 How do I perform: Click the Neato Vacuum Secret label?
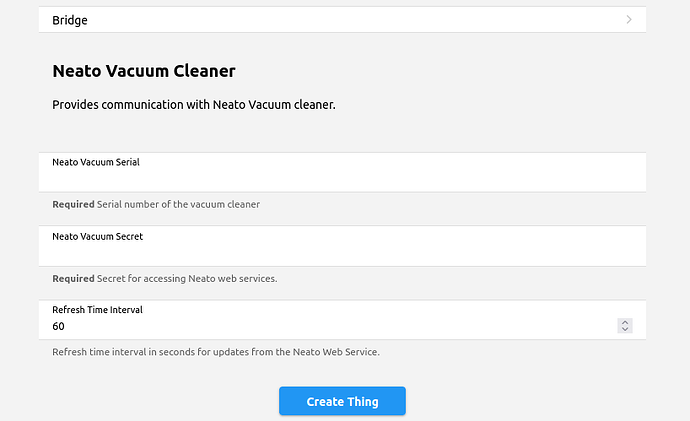(x=97, y=236)
